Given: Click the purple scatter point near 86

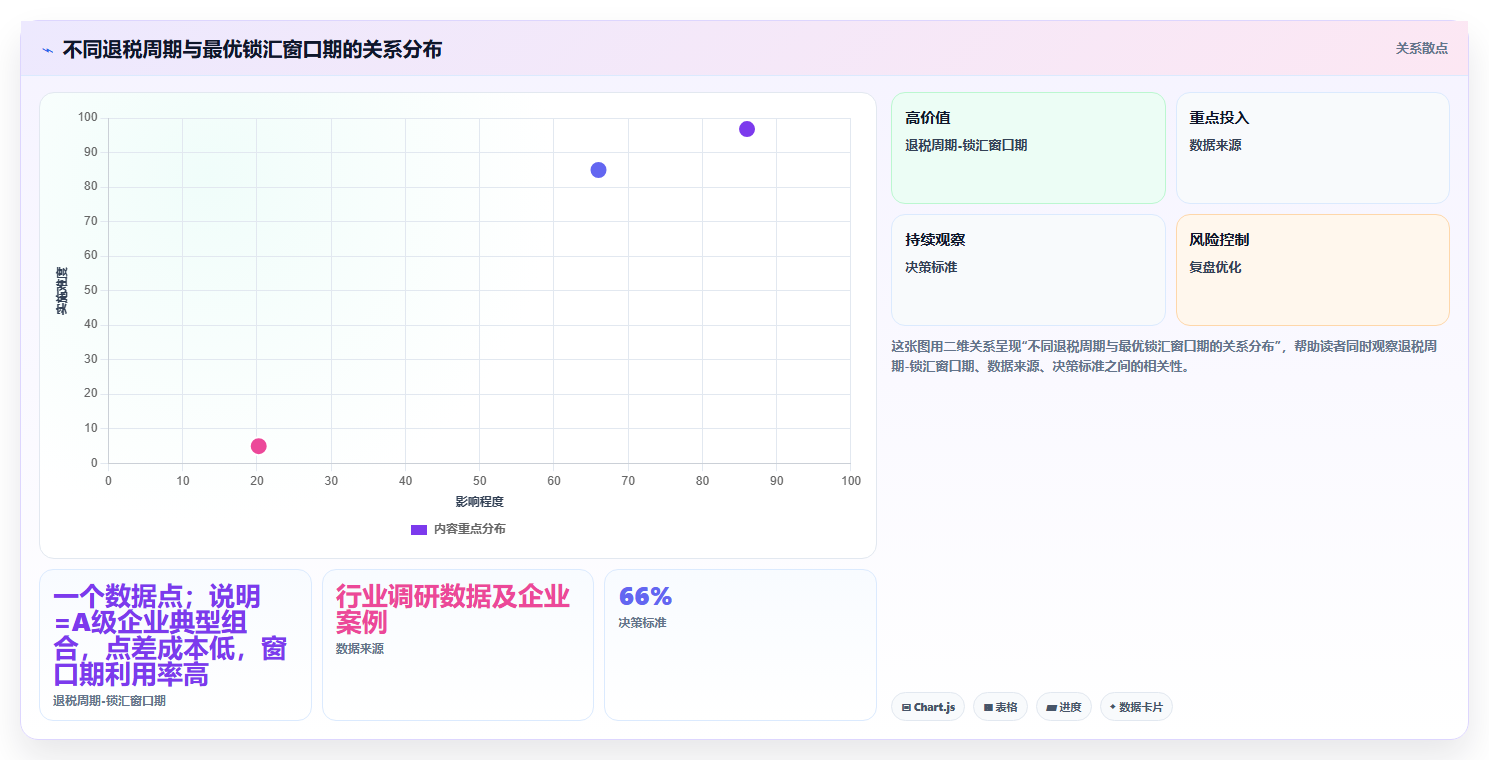Looking at the screenshot, I should click(747, 129).
